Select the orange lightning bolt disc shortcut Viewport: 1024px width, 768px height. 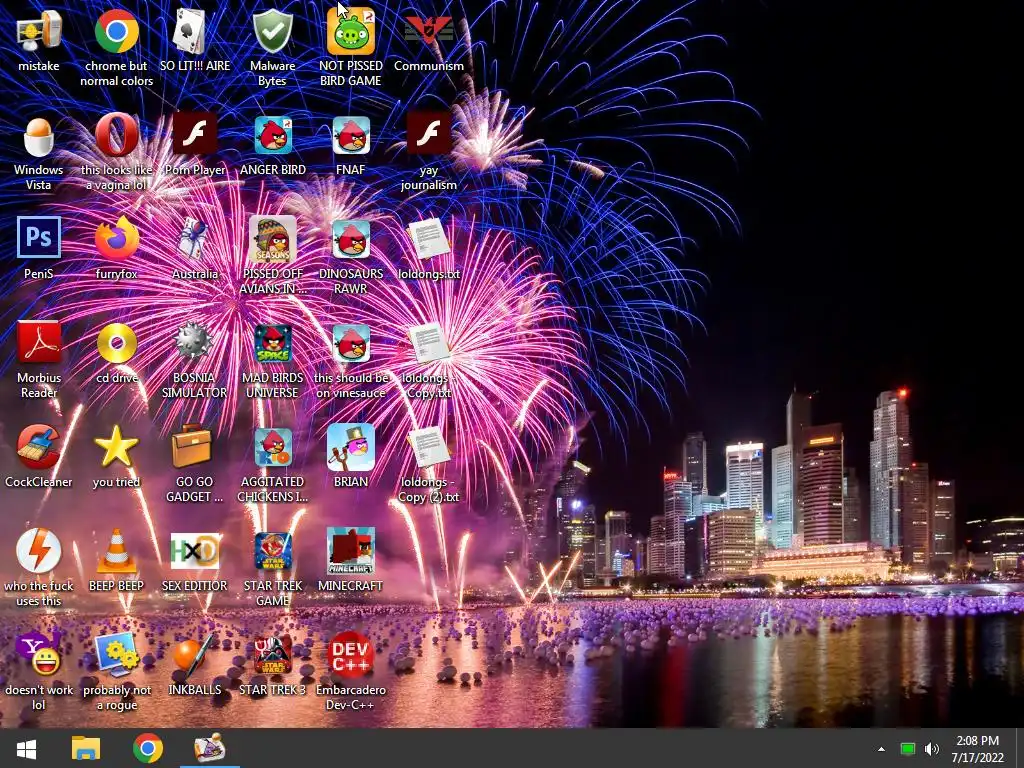point(39,551)
